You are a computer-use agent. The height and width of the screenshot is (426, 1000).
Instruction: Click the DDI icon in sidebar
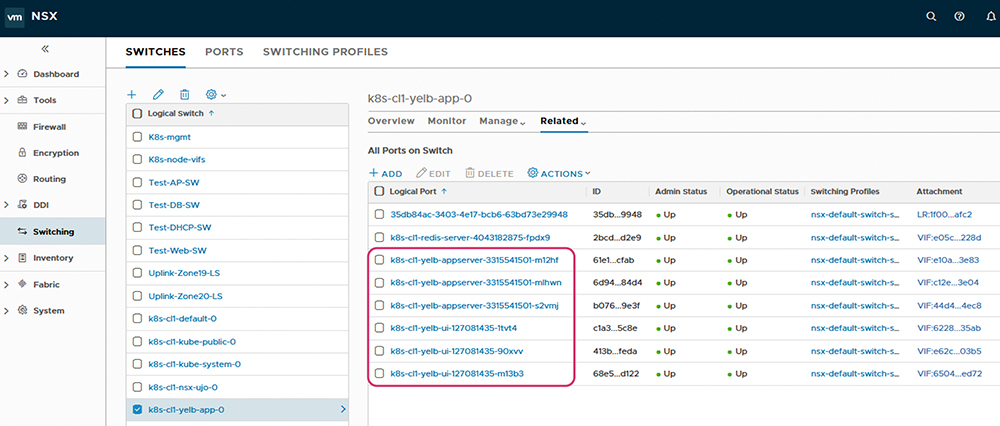tap(22, 205)
